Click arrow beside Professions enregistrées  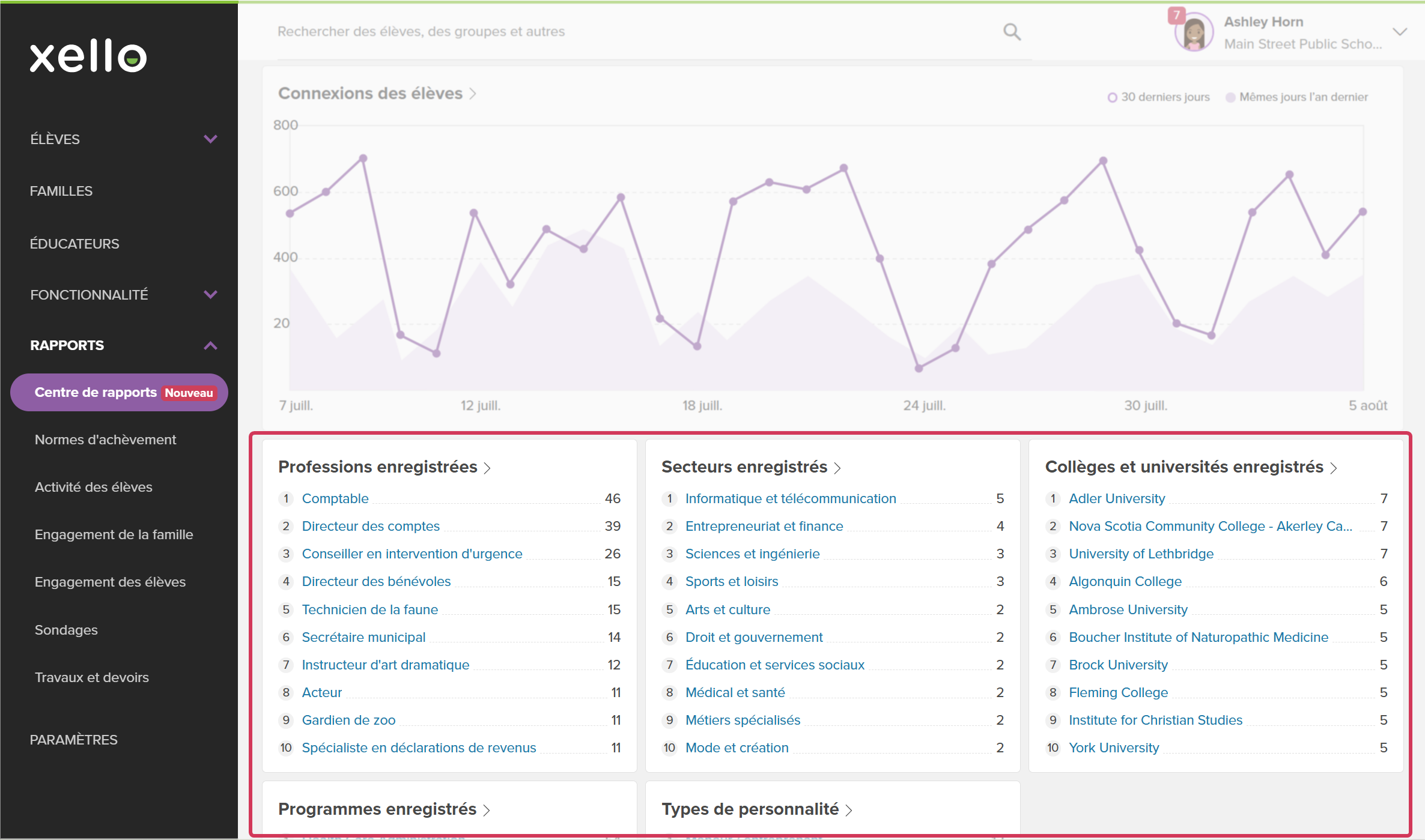[487, 468]
